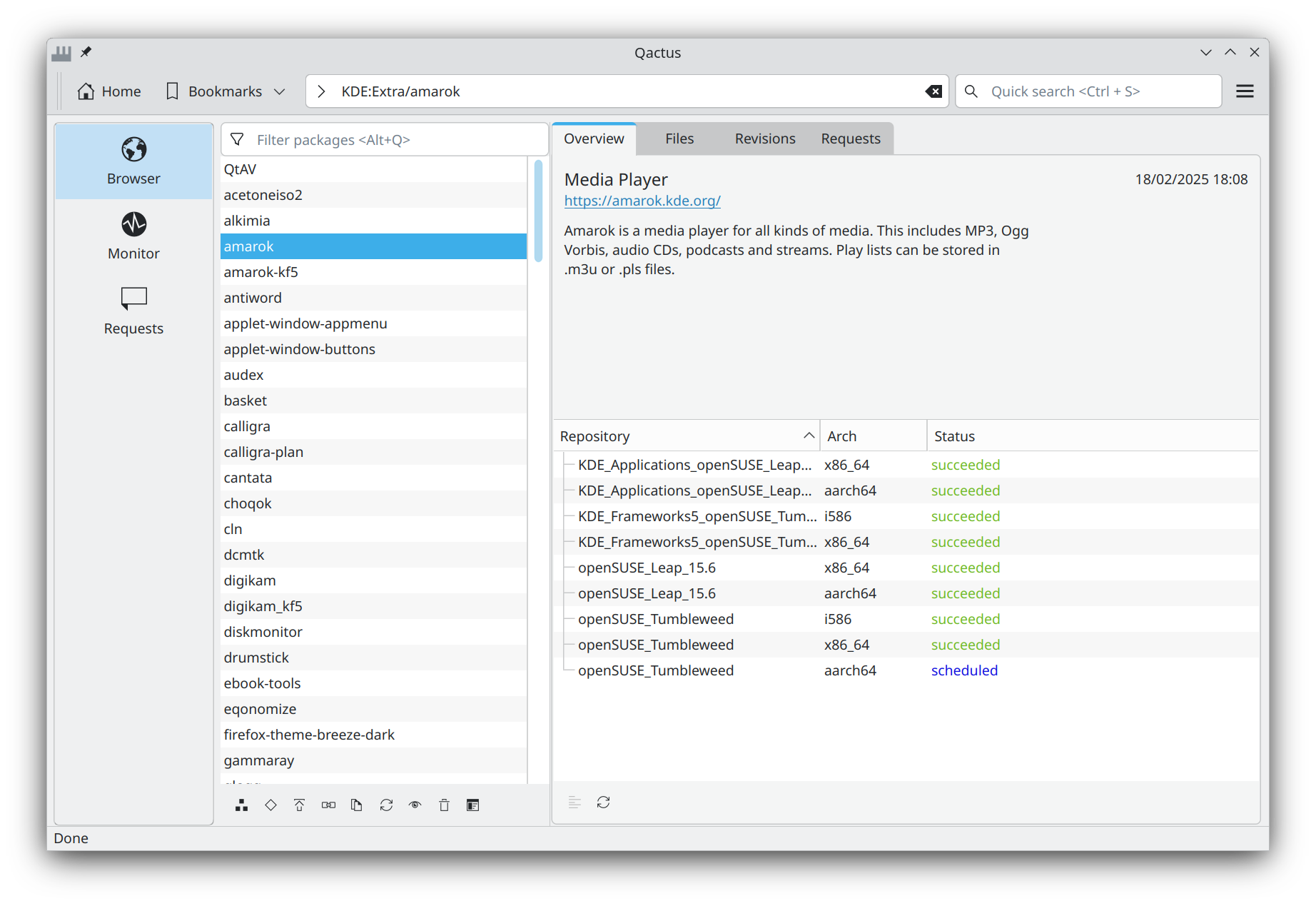This screenshot has height=906, width=1316.
Task: Clear the location bar text
Action: click(933, 91)
